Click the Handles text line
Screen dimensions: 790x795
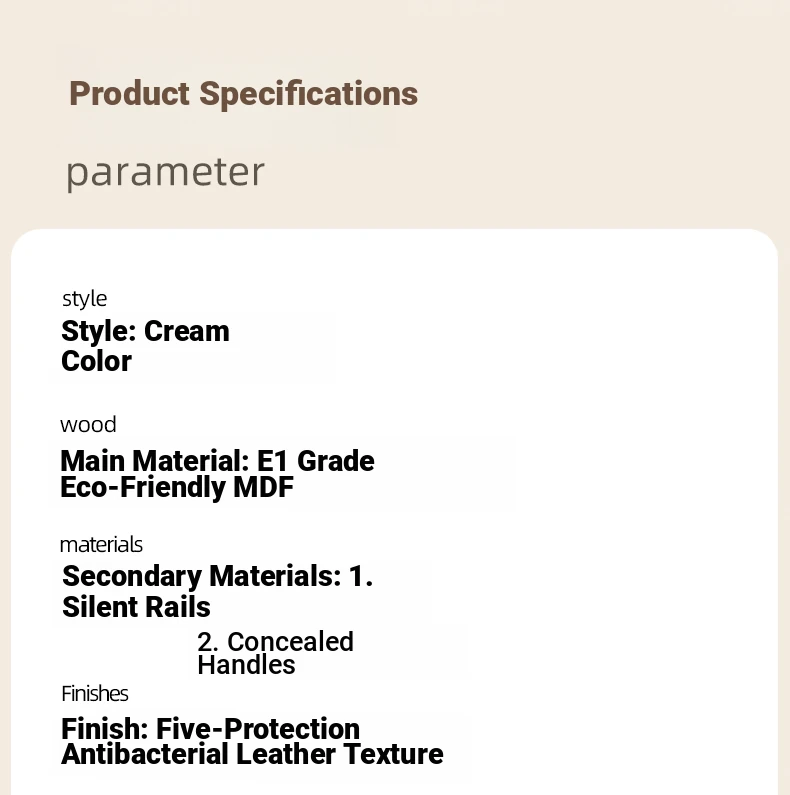(x=246, y=665)
